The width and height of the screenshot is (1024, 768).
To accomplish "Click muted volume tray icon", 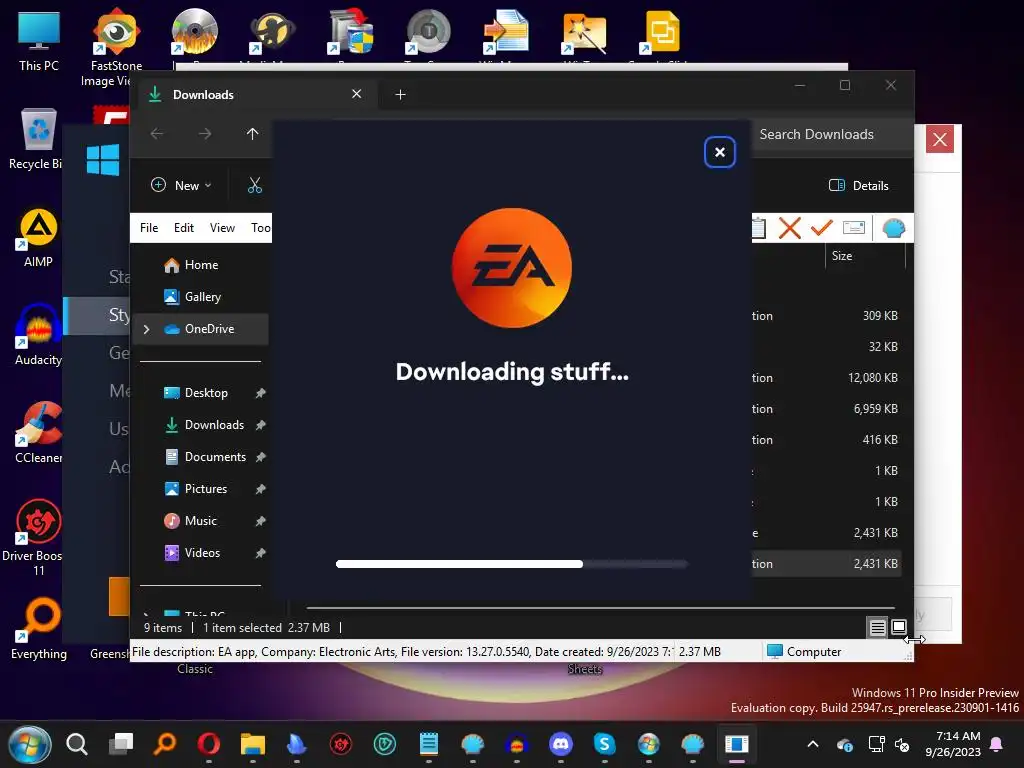I will point(902,744).
